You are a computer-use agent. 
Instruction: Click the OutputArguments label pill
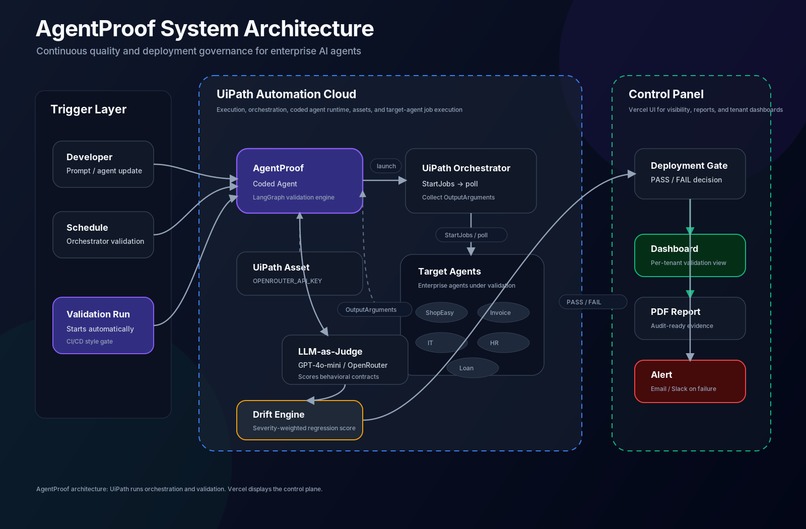point(374,309)
